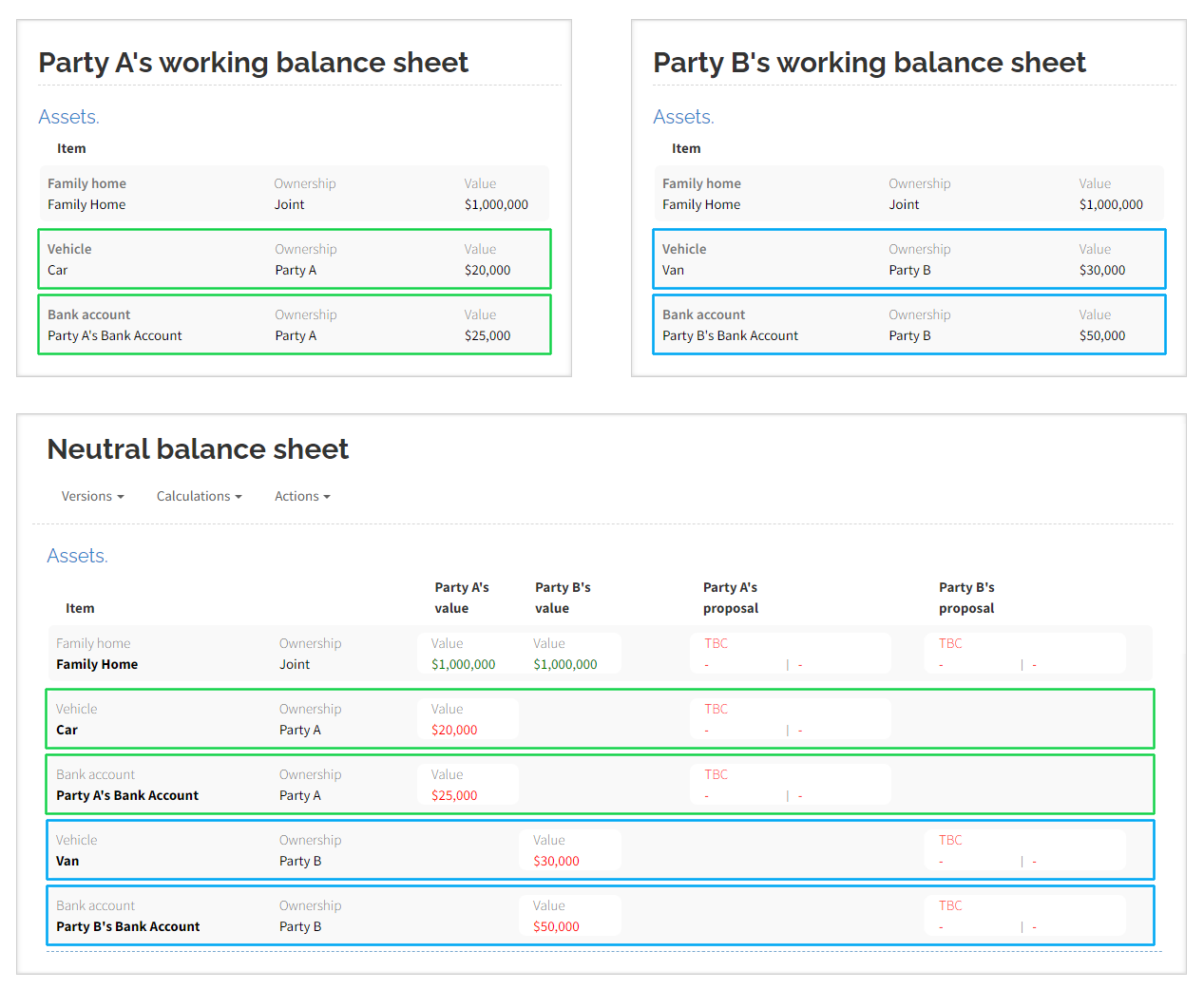Select Party B's Bank Account row in Party B's sheet
Screen dimensions: 1204x989
[908, 325]
